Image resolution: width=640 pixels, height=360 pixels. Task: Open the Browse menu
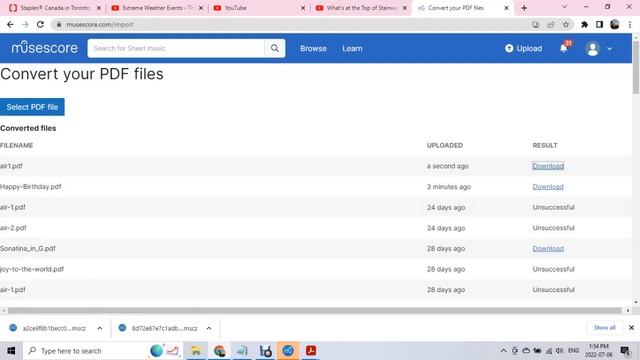point(313,48)
